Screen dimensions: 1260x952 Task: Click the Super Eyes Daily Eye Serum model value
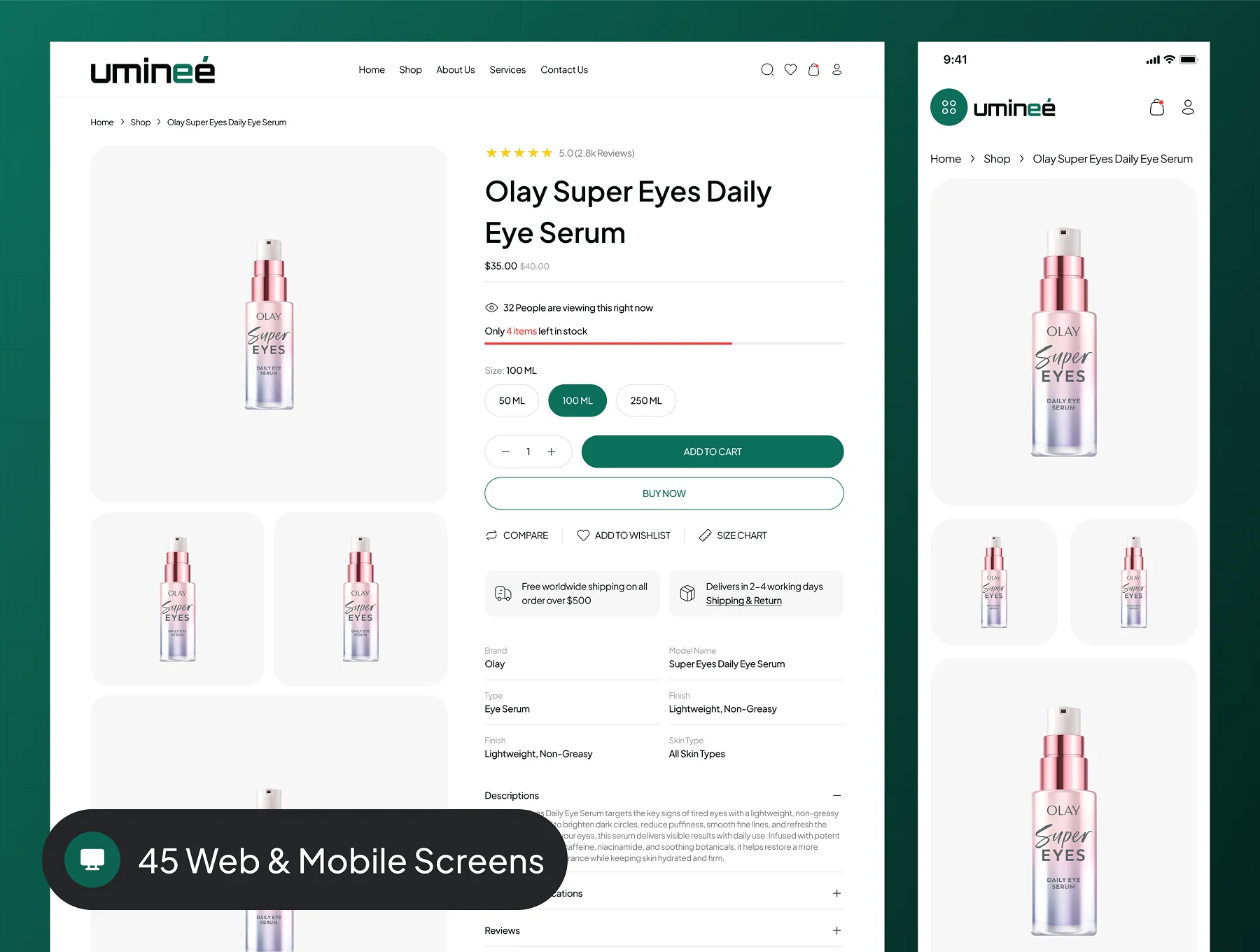click(727, 664)
